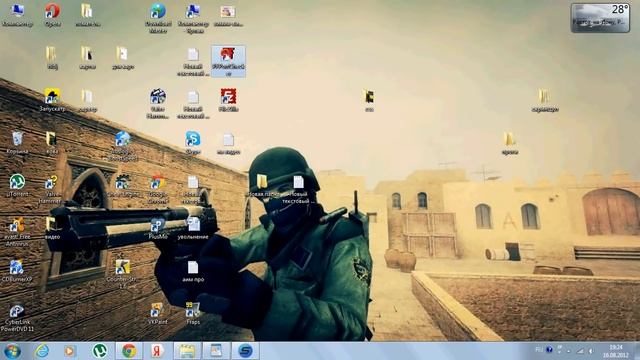Select the Fraps desktop shortcut
Viewport: 640px width, 360px height.
193,313
